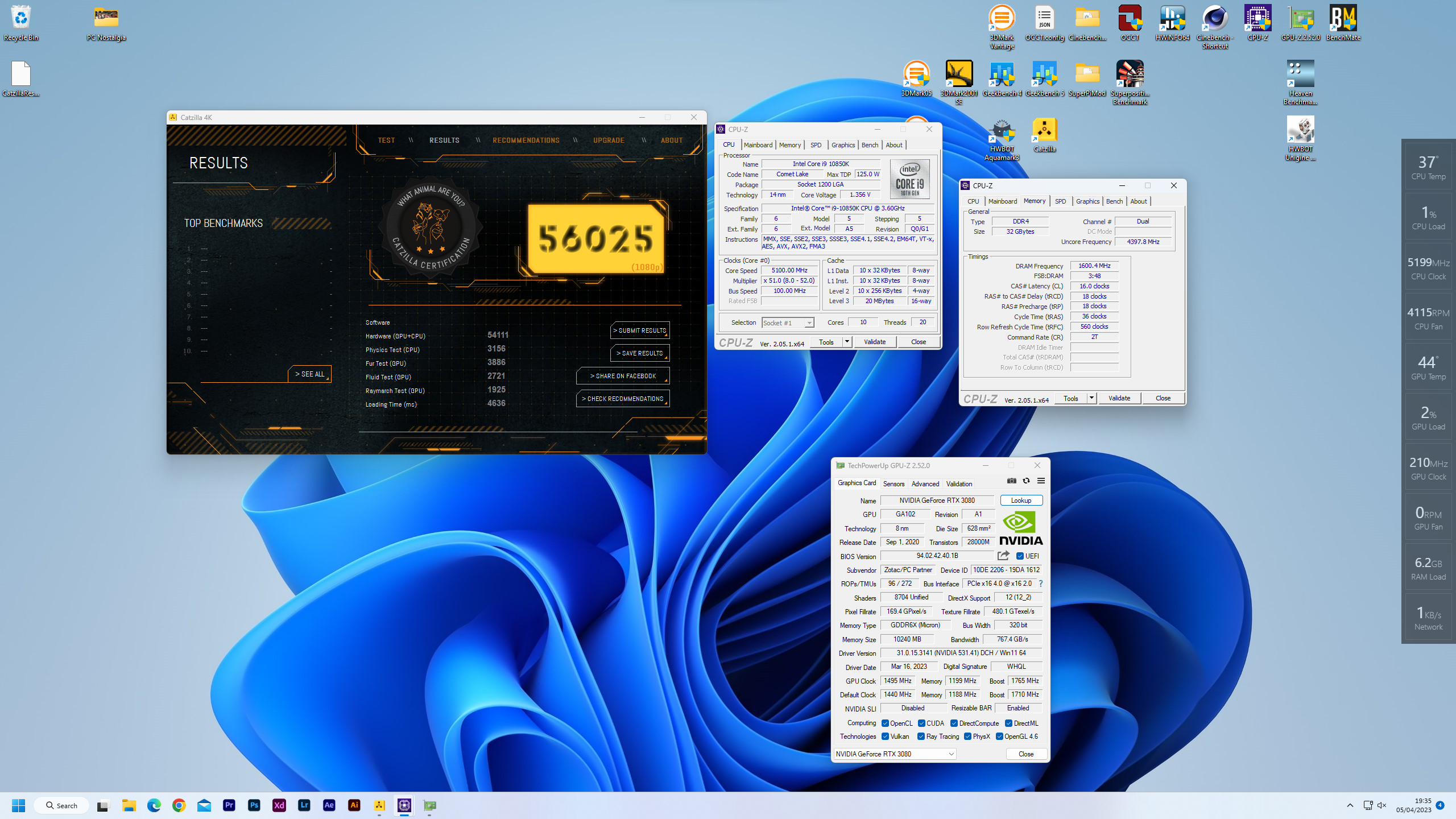Open the Tools dropdown arrow in the CPU-Z CPU window

click(847, 342)
